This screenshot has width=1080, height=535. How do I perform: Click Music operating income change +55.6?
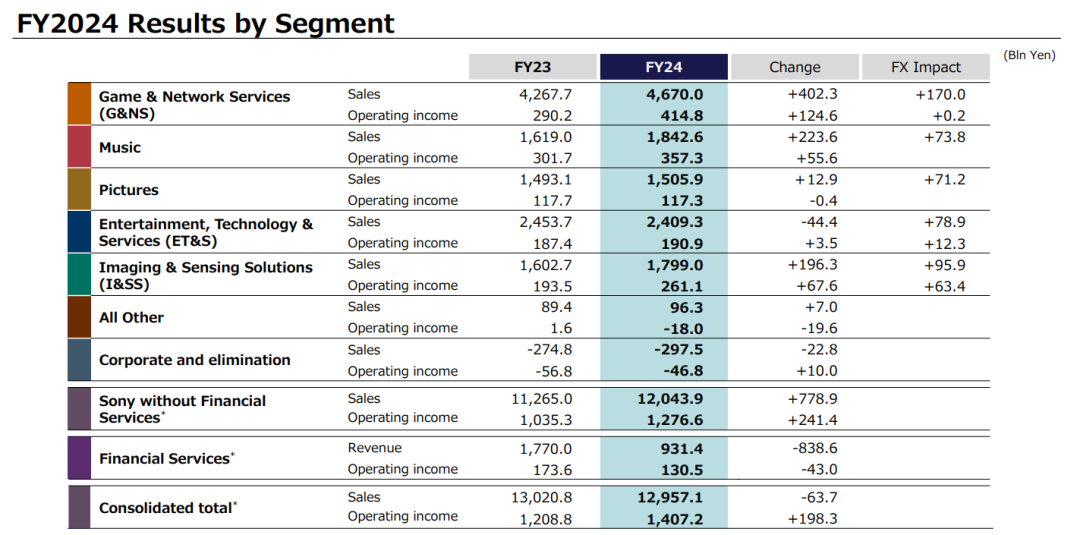(x=817, y=158)
